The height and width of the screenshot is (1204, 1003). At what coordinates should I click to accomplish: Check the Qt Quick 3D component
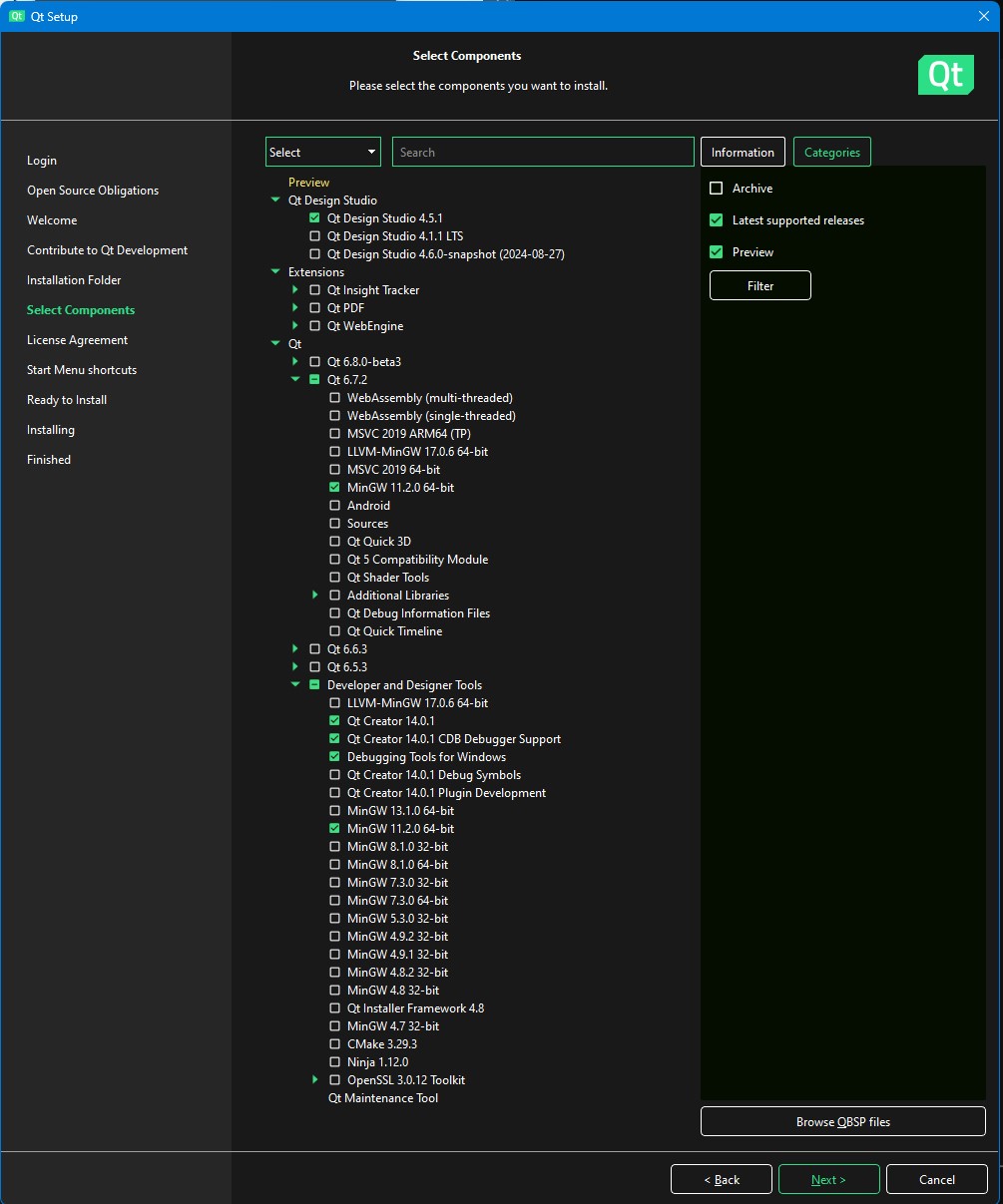tap(335, 542)
